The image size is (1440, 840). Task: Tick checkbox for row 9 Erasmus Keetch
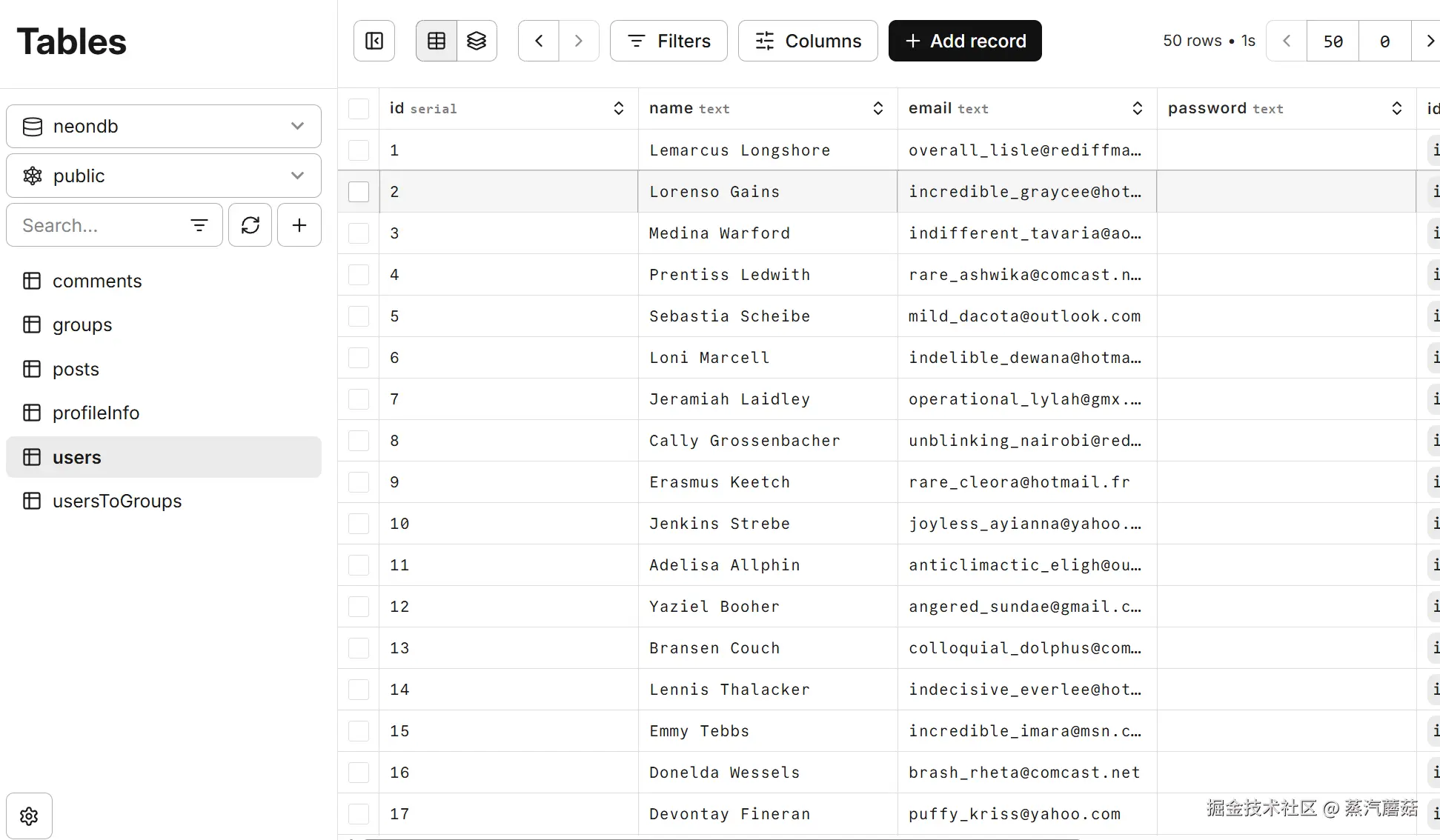pyautogui.click(x=359, y=482)
